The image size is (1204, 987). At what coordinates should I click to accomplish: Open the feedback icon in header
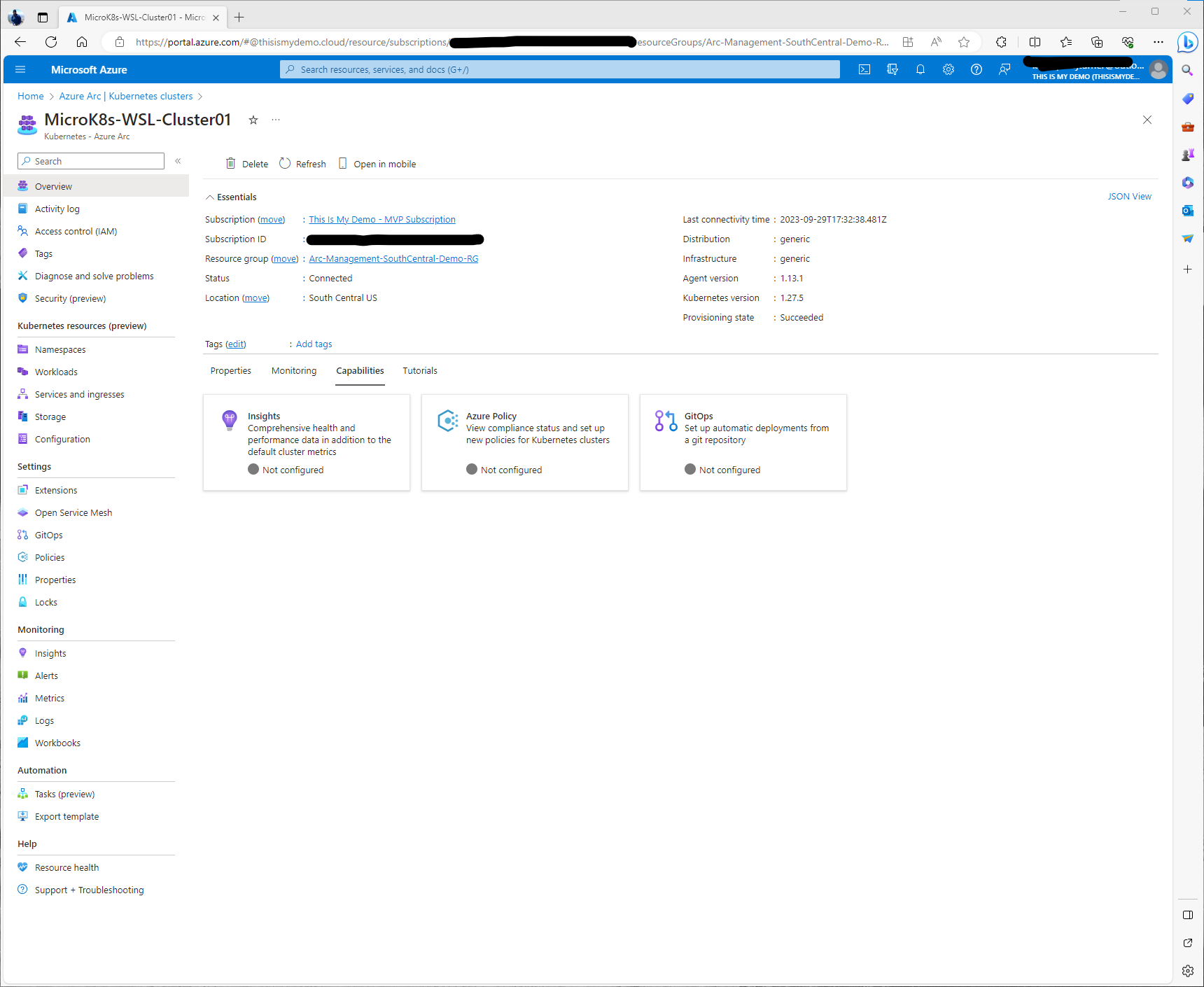click(x=1004, y=69)
